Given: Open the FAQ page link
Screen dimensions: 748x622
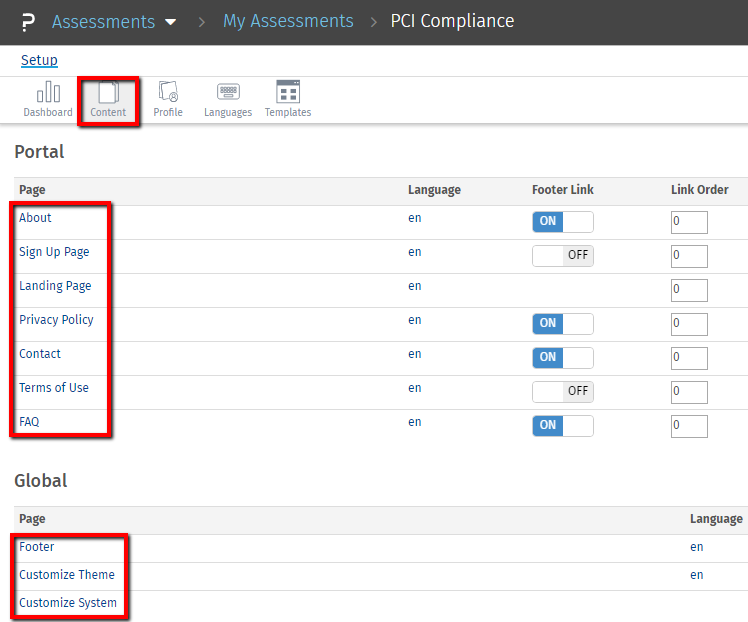Looking at the screenshot, I should 29,422.
